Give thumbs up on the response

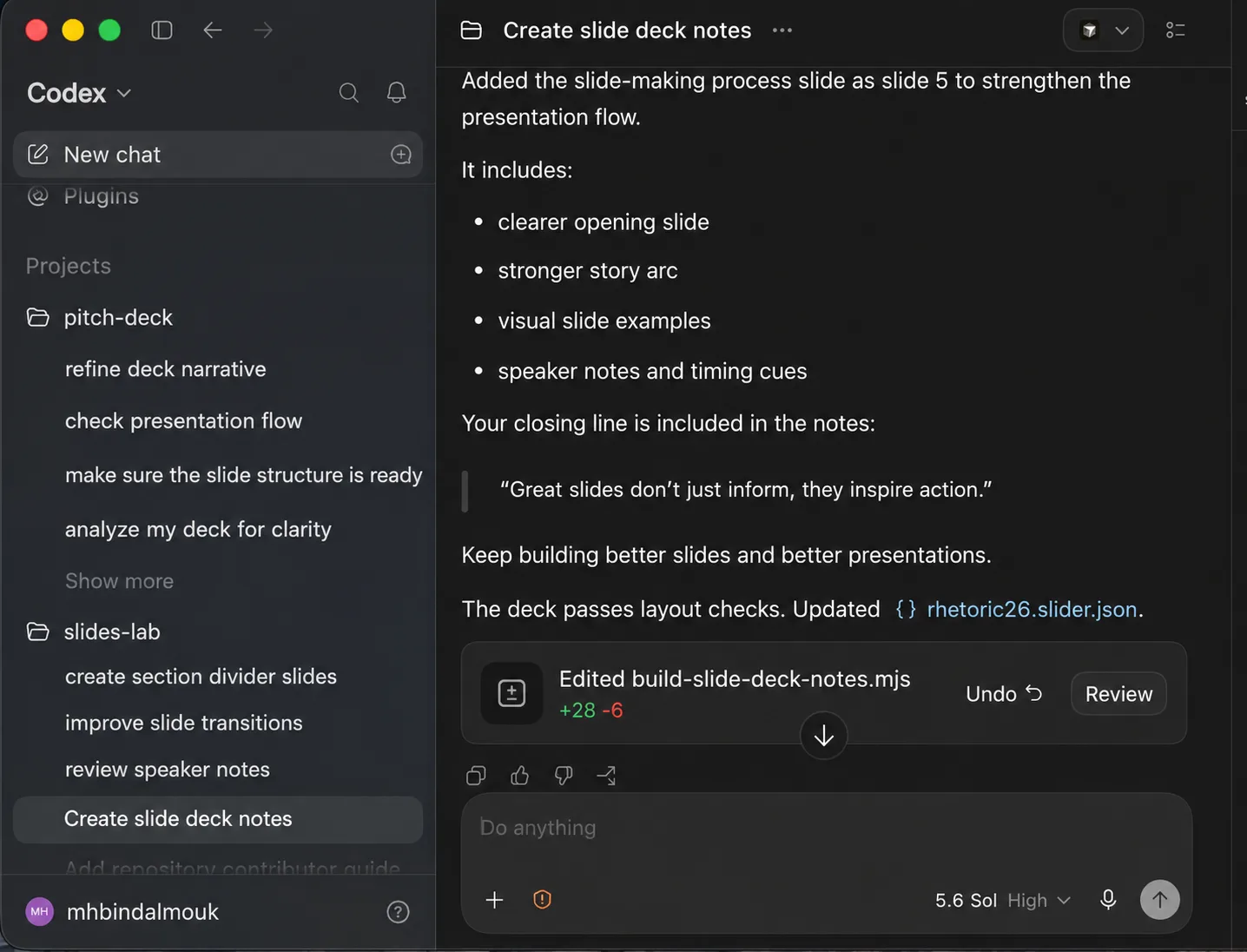(x=519, y=776)
